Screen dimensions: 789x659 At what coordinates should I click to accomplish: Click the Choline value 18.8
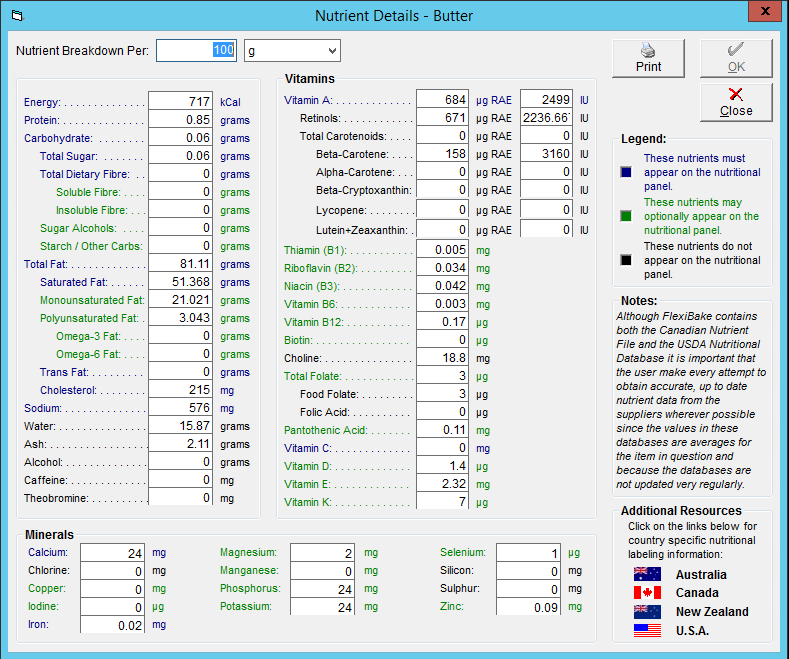coord(442,358)
